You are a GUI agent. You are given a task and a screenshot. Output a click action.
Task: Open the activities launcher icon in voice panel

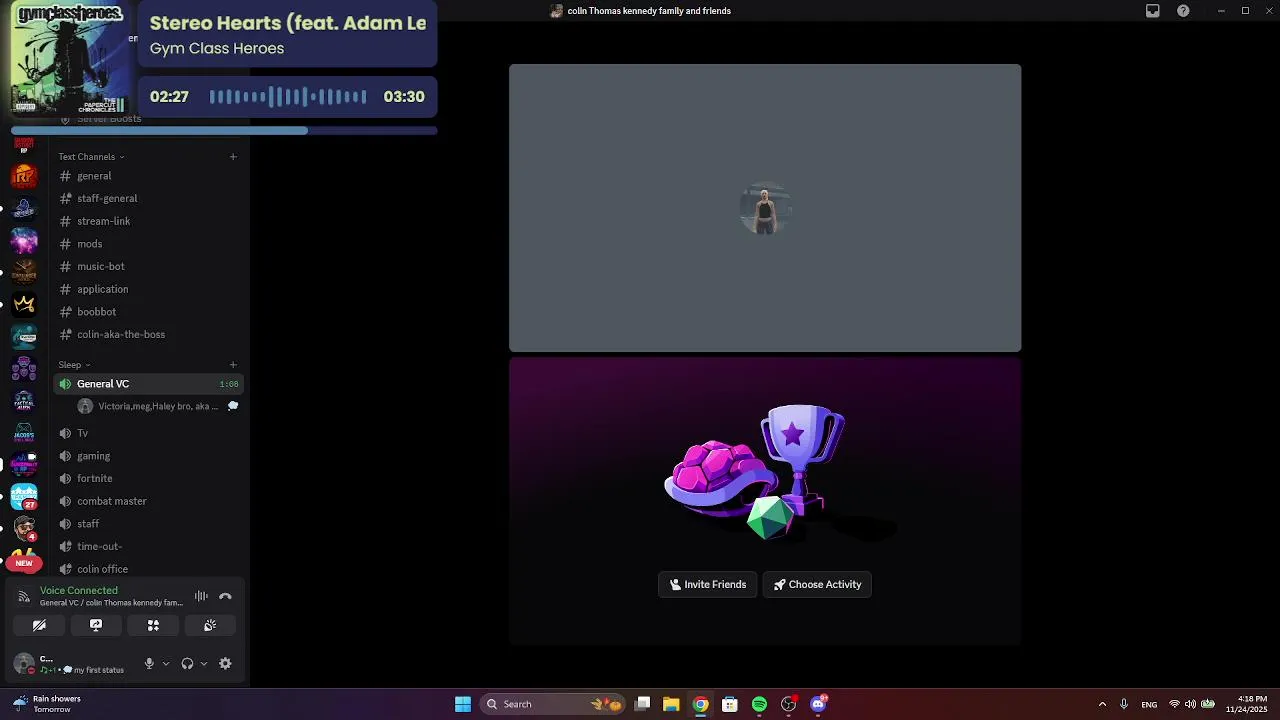point(153,625)
